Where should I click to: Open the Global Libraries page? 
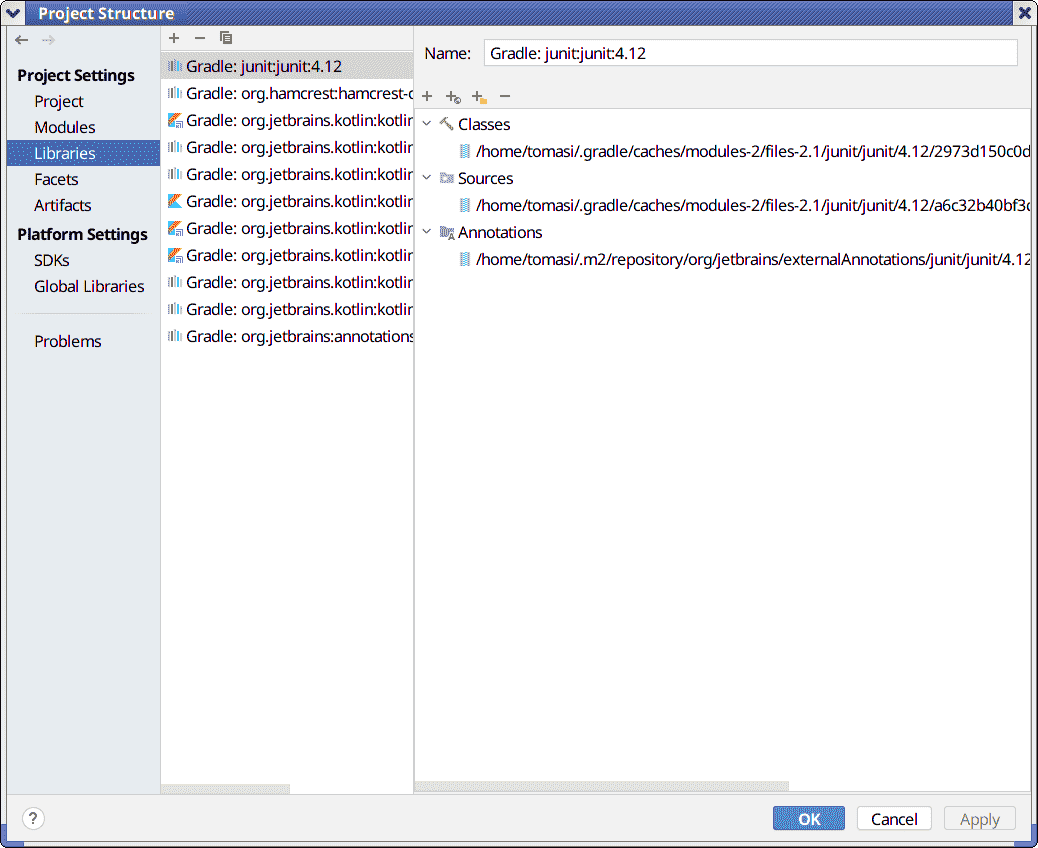(89, 287)
